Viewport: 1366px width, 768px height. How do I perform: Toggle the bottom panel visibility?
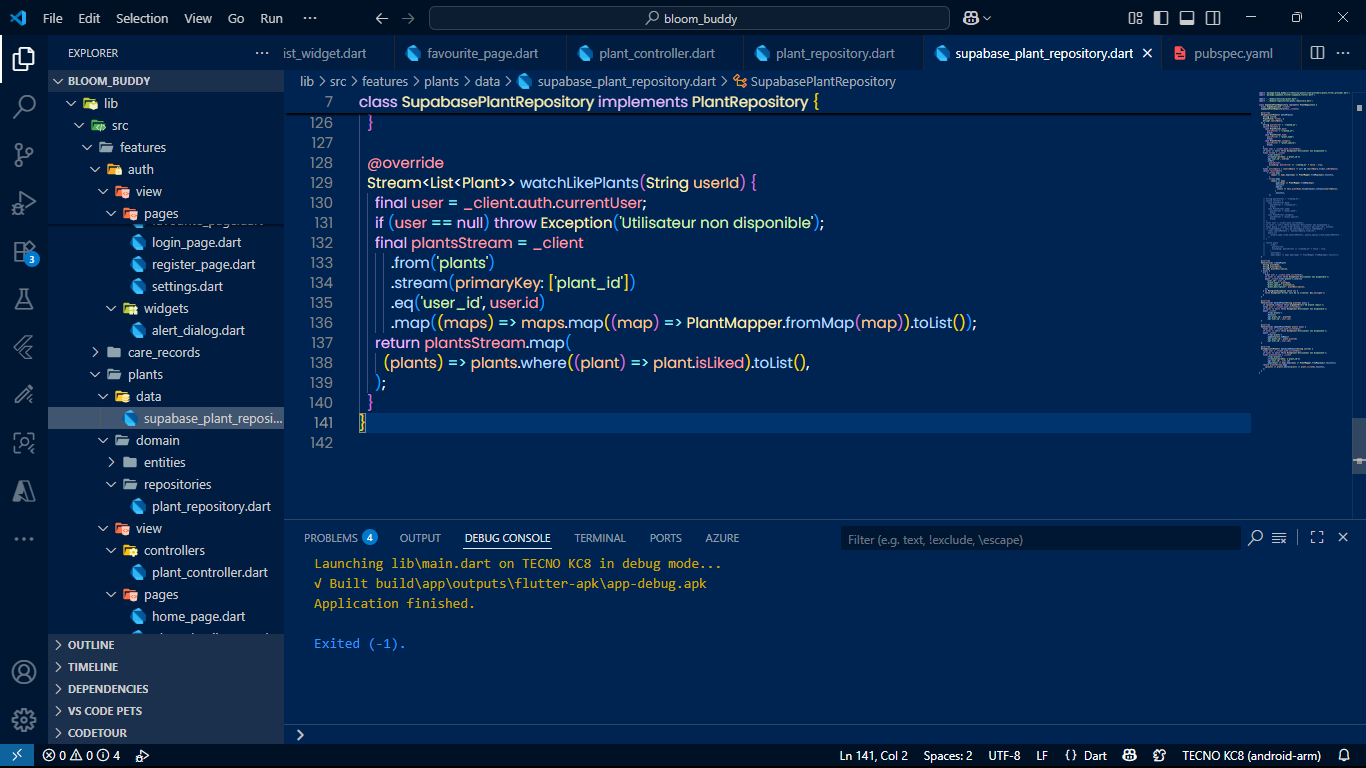coord(1187,18)
